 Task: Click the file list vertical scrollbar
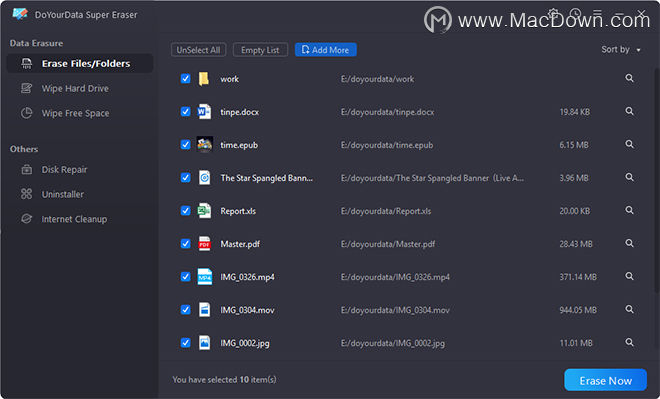click(657, 181)
